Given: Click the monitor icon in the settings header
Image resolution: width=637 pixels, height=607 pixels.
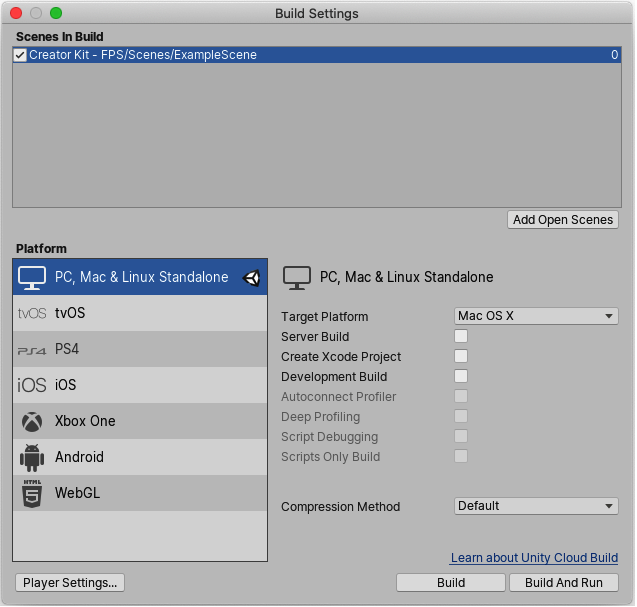Looking at the screenshot, I should click(297, 278).
